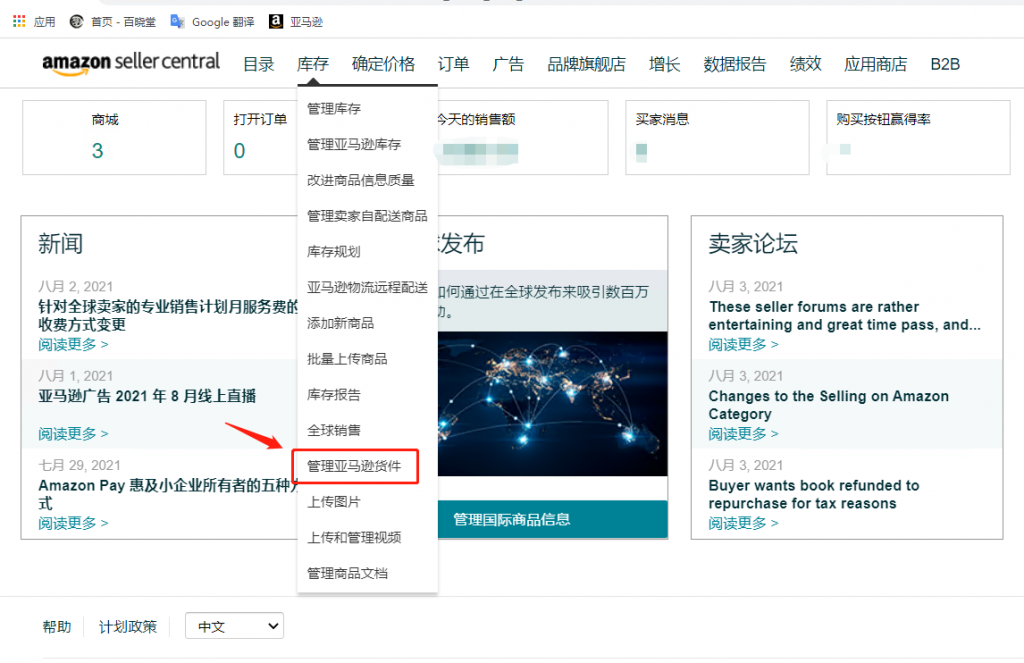Click the 管理国际商品信息 button
Viewport: 1024px width, 663px height.
(x=552, y=519)
